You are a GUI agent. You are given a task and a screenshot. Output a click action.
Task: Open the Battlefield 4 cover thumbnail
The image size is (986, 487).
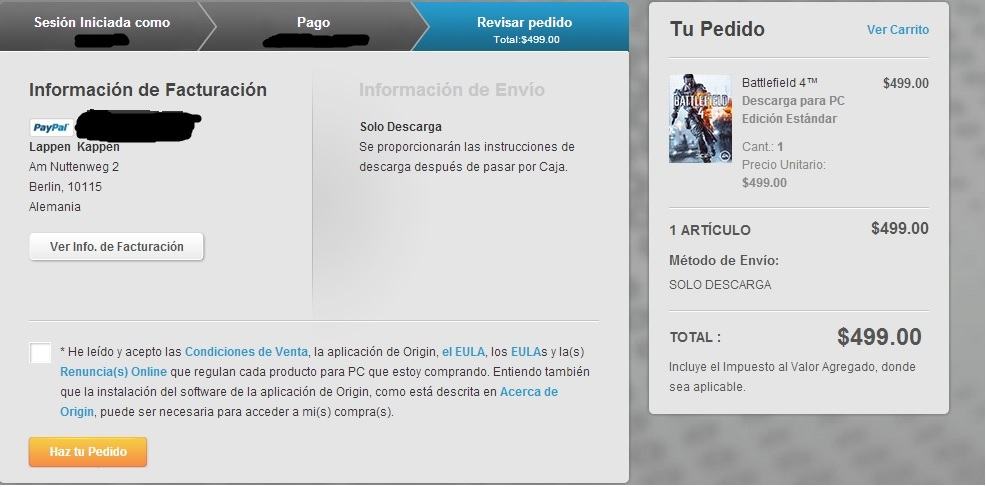701,119
